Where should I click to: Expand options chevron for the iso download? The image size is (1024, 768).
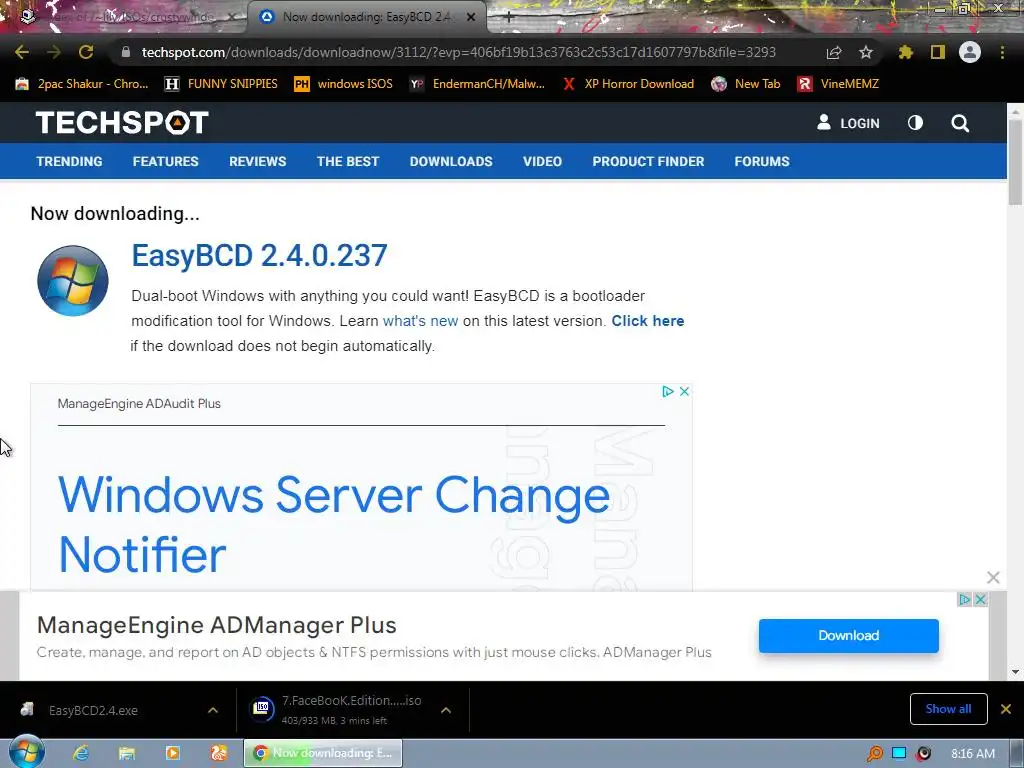coord(446,710)
